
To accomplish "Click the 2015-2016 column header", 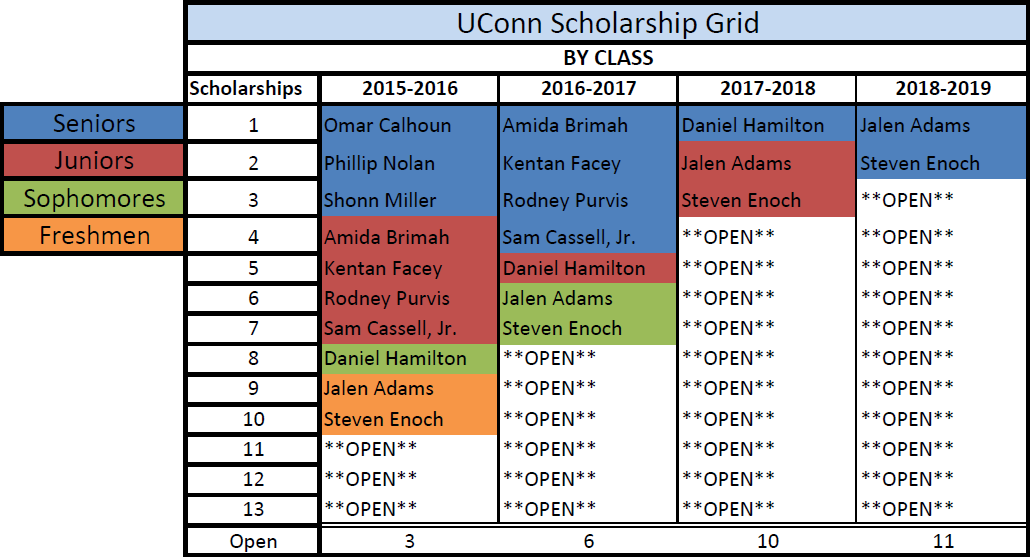I will coord(409,89).
